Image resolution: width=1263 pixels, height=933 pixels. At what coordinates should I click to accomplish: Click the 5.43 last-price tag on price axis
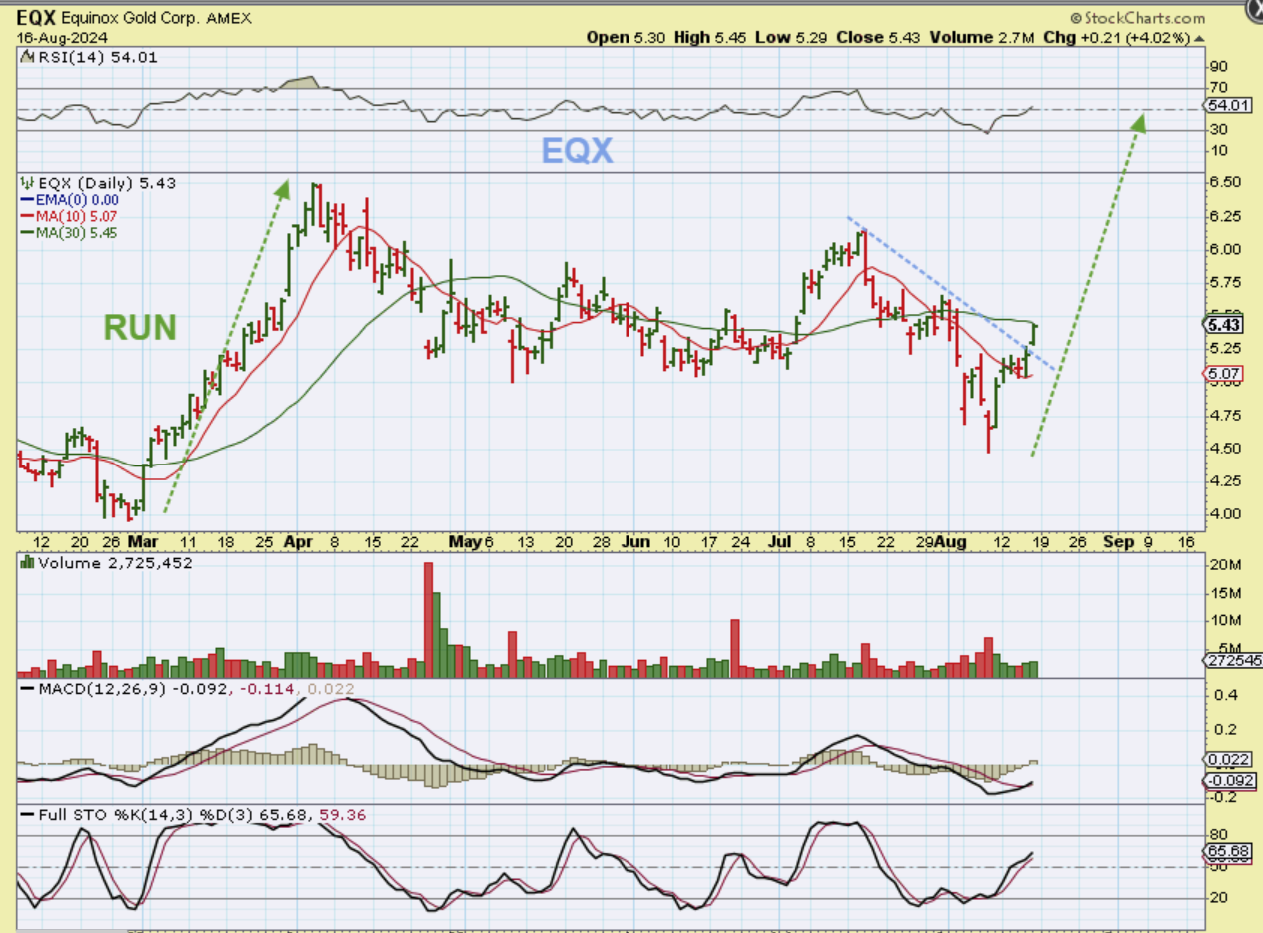pyautogui.click(x=1224, y=324)
